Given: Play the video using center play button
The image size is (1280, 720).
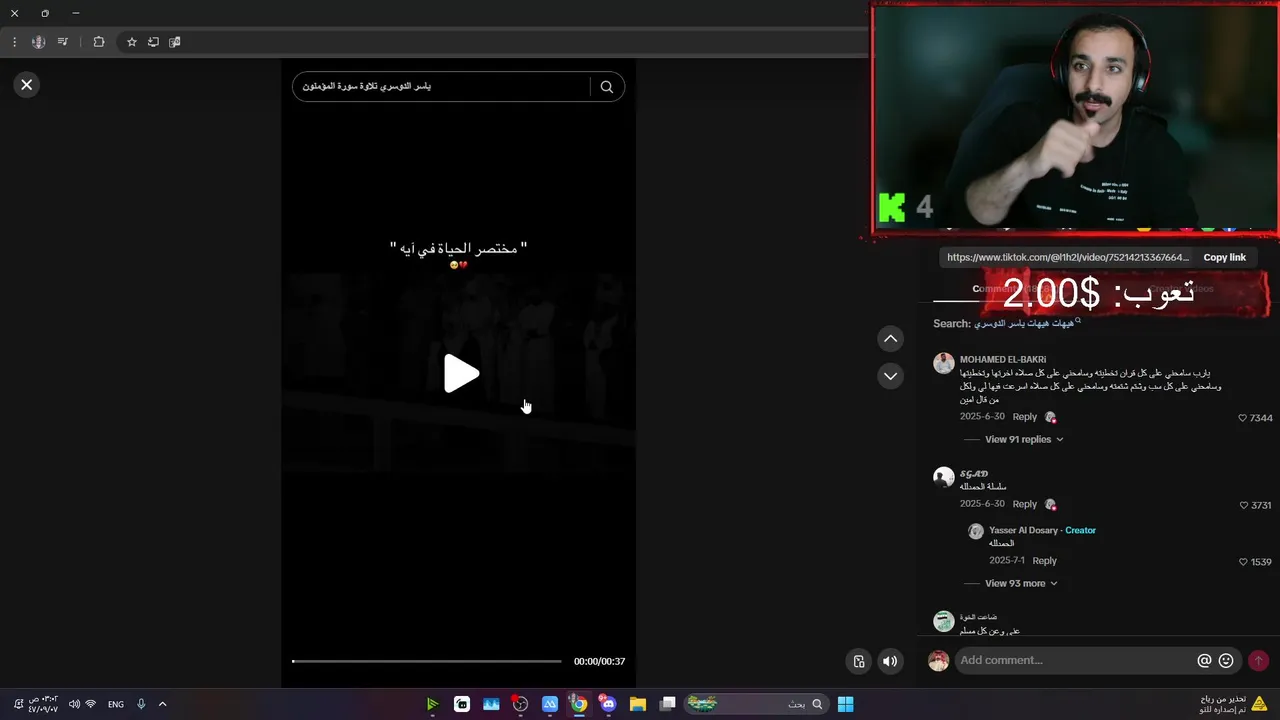Looking at the screenshot, I should point(461,373).
